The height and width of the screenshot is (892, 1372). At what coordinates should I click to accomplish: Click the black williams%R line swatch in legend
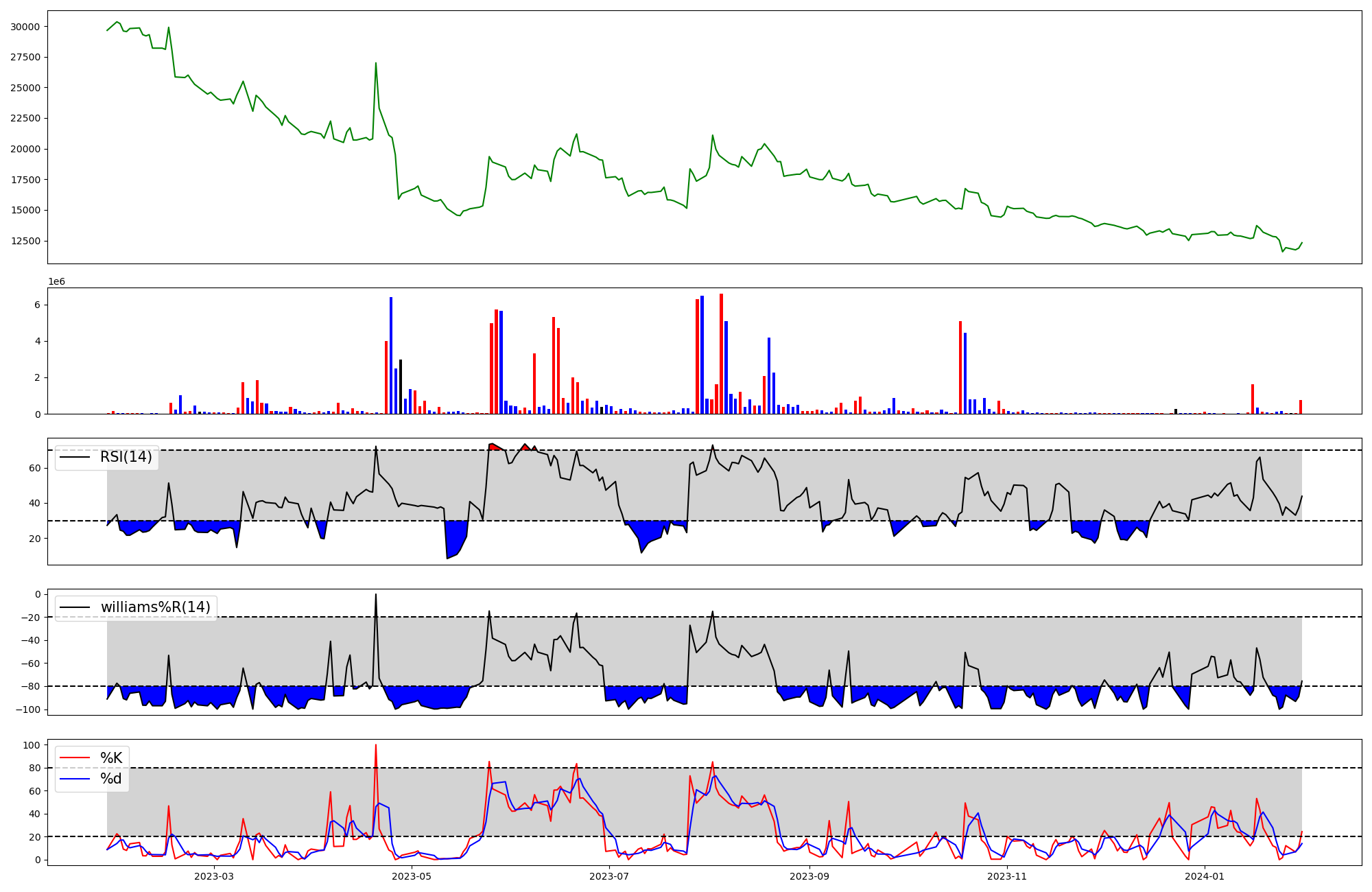pos(75,607)
